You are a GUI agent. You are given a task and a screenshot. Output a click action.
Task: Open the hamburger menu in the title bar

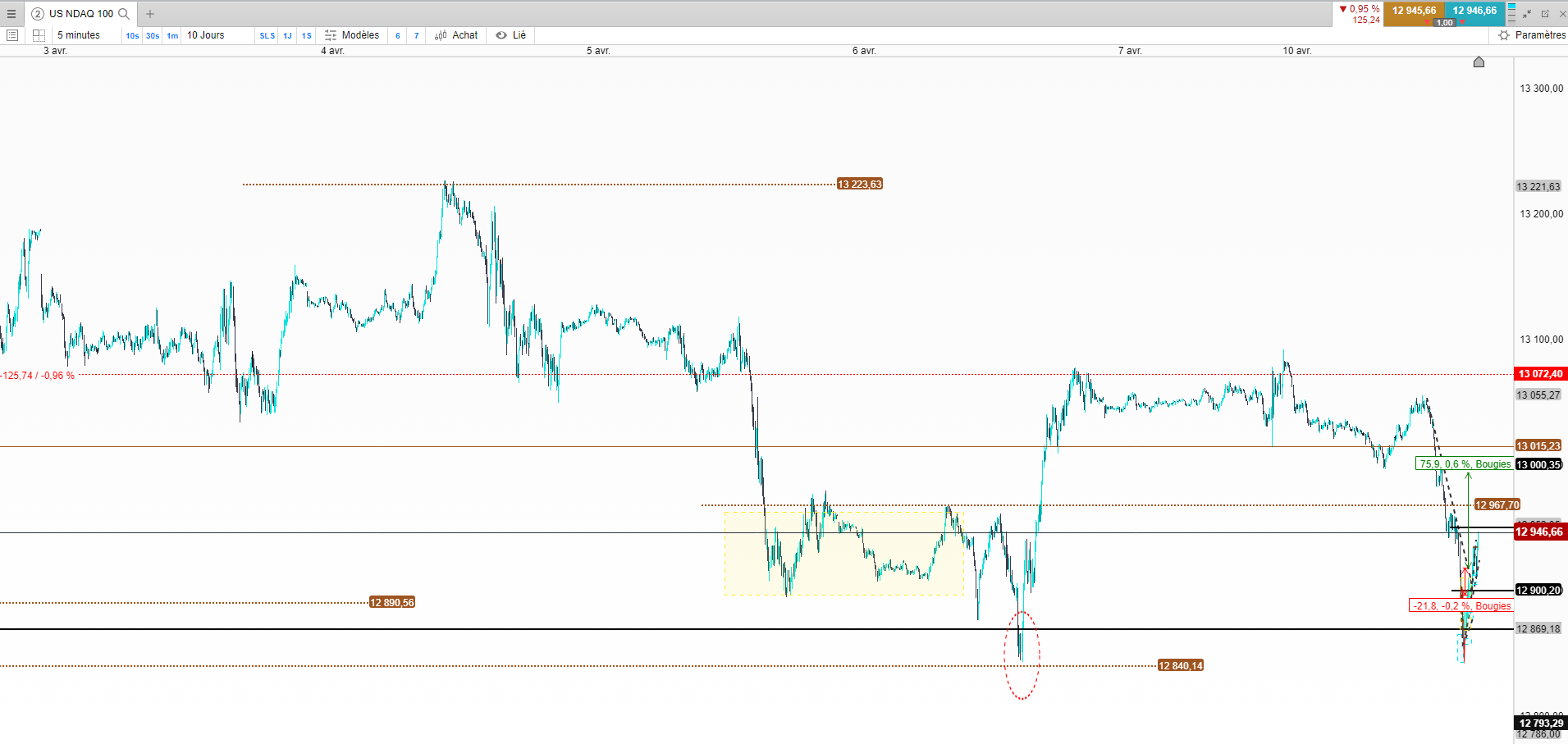(x=11, y=14)
